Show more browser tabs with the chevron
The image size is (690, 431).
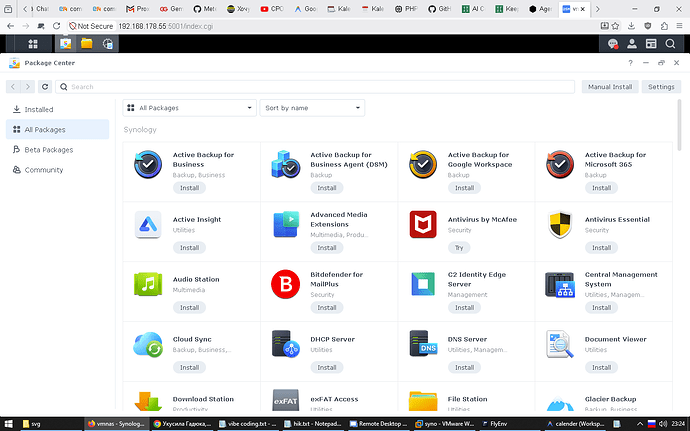pos(597,9)
